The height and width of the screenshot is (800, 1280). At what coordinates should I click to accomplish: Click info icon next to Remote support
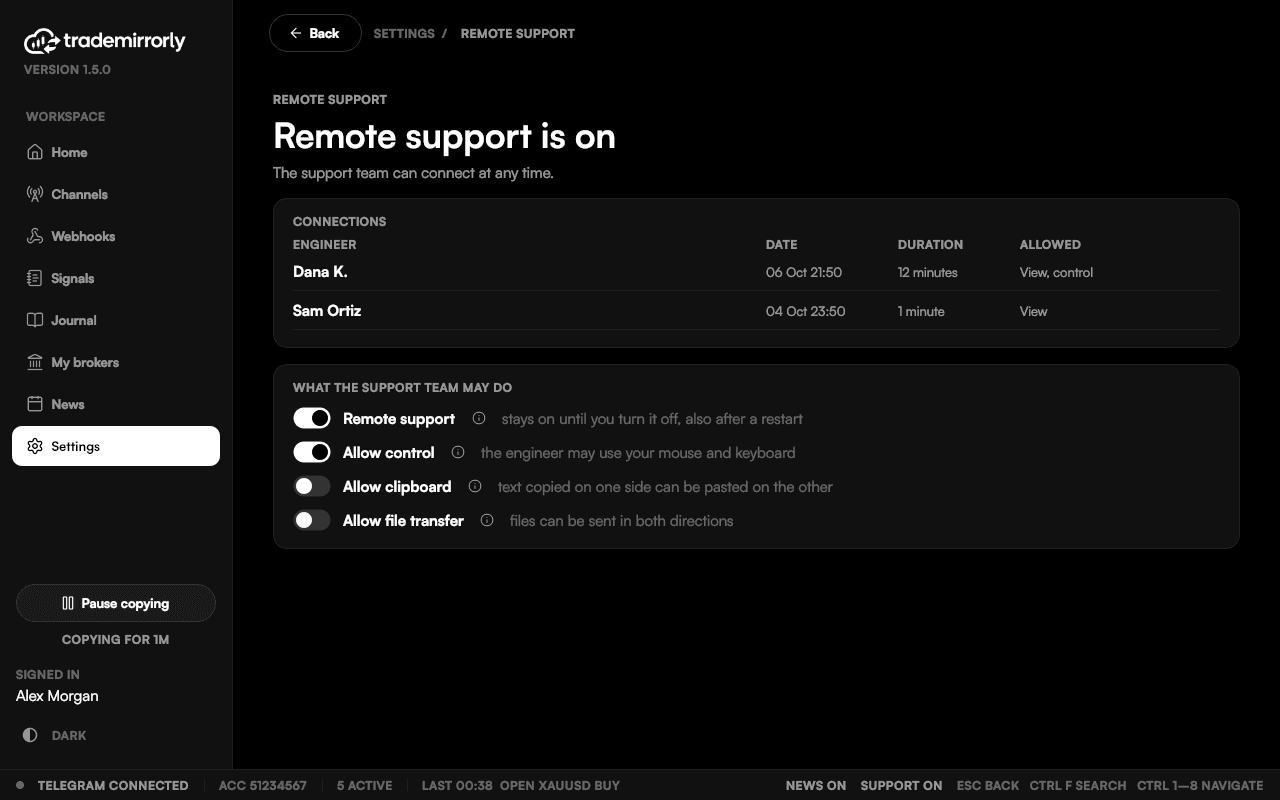[479, 418]
